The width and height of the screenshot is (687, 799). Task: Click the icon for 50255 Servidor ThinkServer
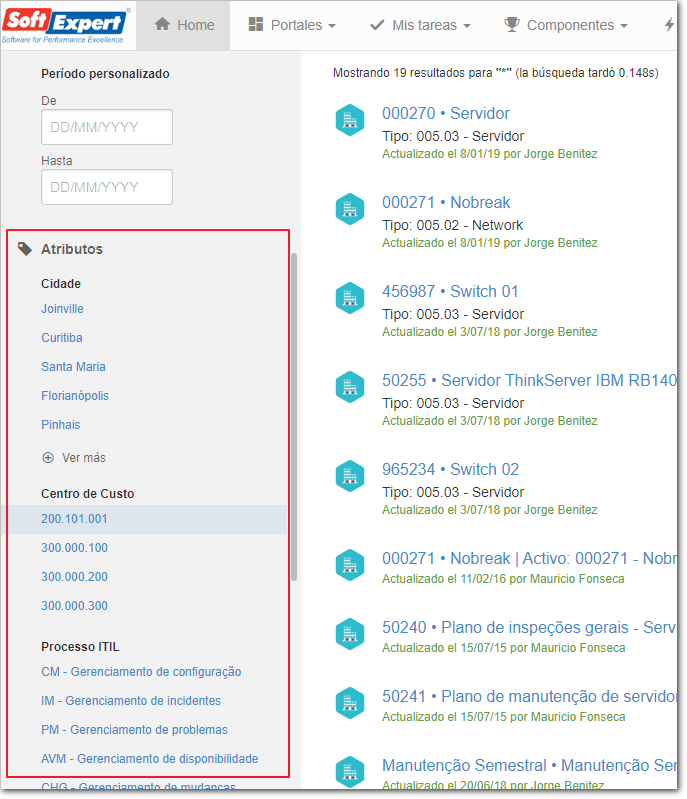(x=350, y=387)
